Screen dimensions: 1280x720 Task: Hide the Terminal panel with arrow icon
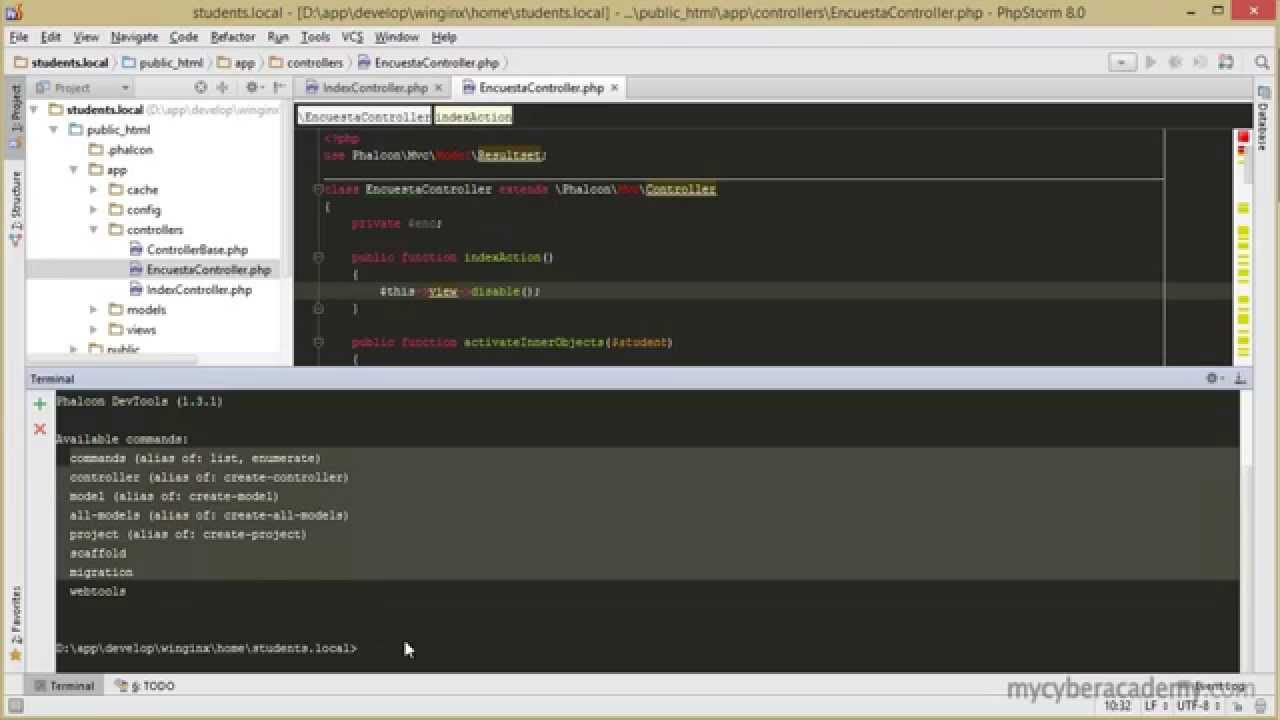(x=1240, y=379)
